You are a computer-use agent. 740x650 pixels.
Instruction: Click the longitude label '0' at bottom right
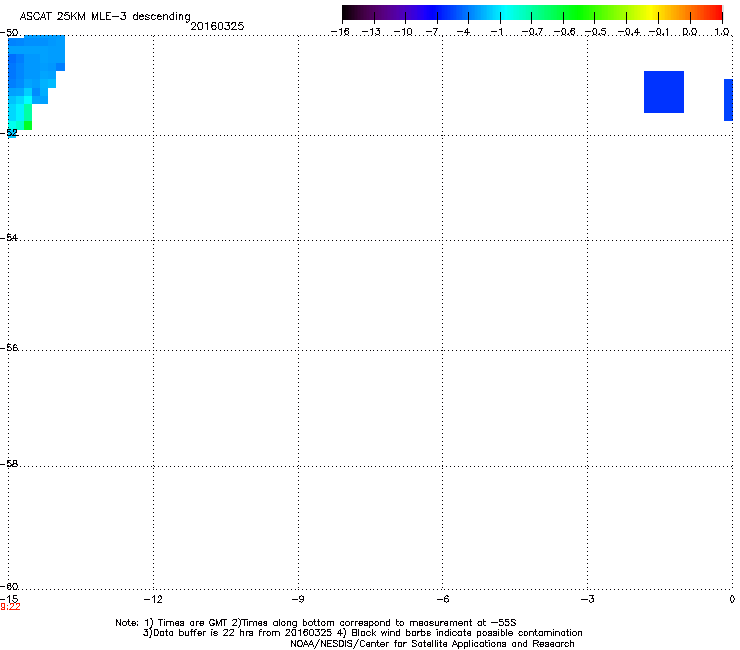point(732,599)
